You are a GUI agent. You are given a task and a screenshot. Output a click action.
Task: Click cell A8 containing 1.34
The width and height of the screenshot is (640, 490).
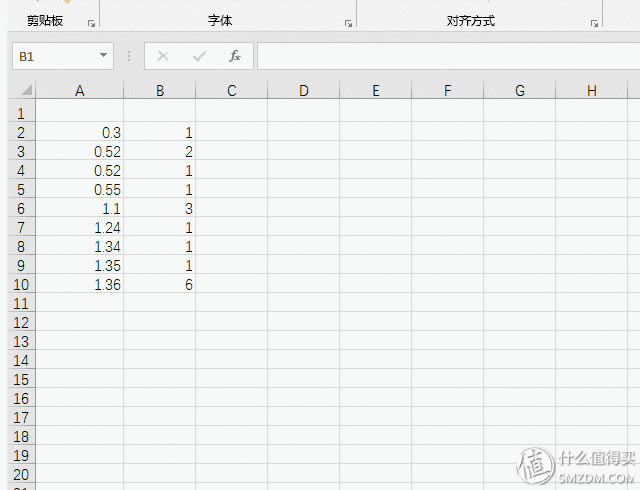80,246
